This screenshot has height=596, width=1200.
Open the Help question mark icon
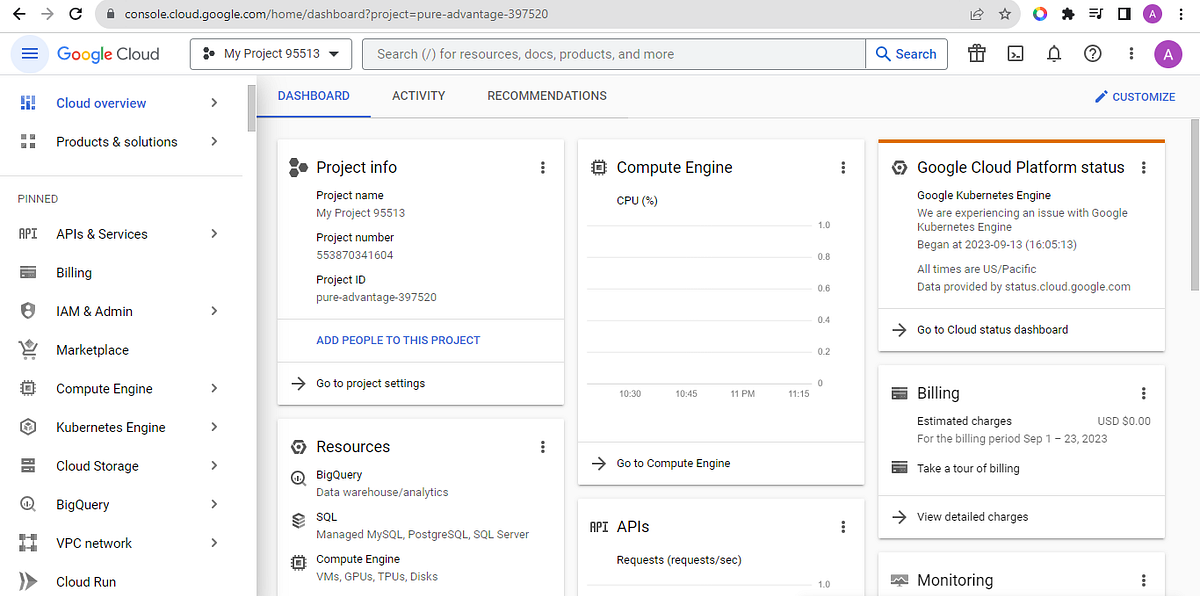click(1092, 53)
